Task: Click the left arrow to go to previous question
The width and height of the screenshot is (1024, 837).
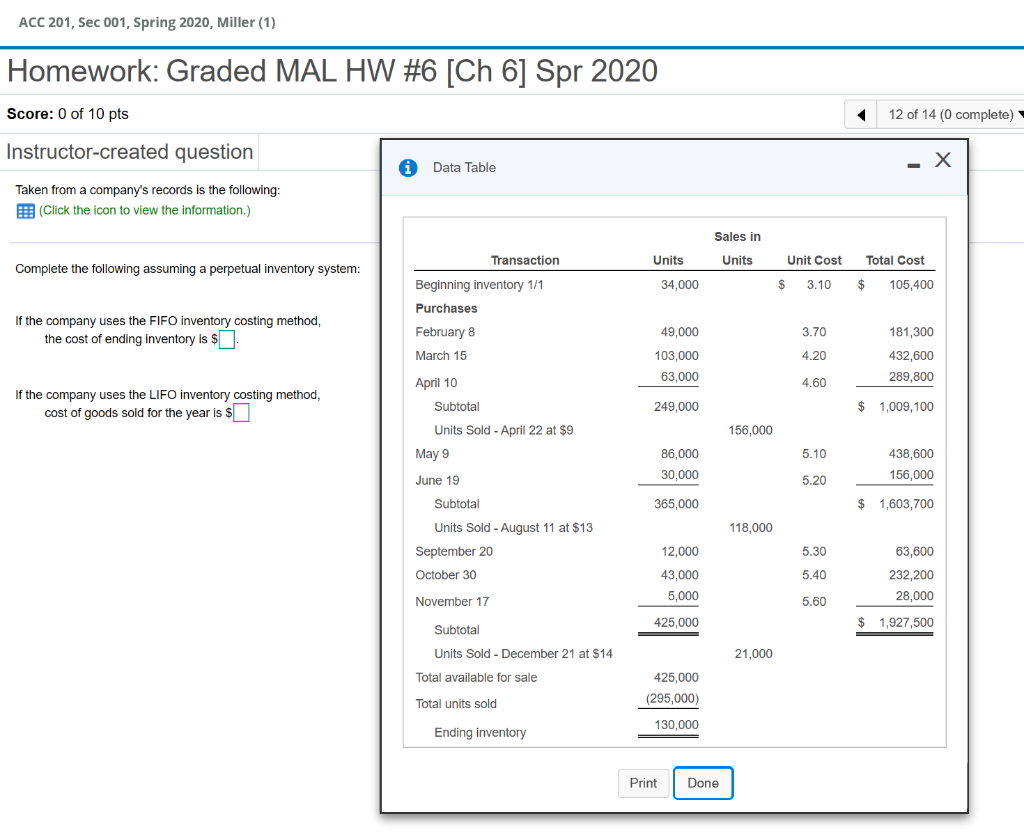Action: click(860, 114)
